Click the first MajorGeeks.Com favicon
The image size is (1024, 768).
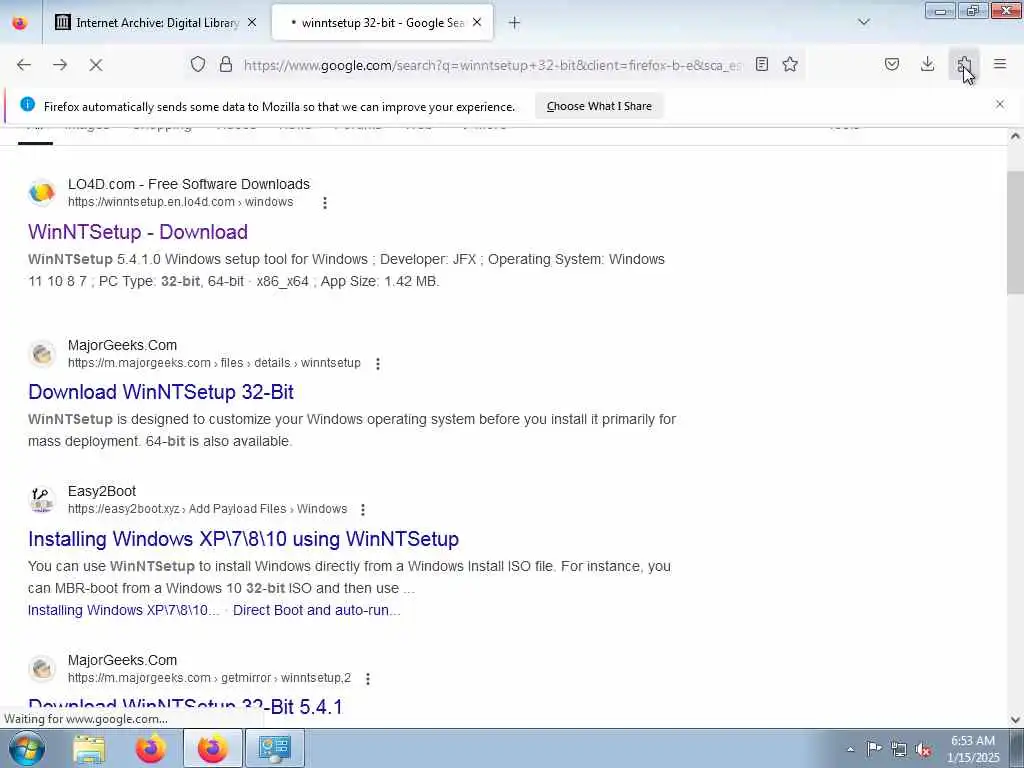click(x=42, y=353)
